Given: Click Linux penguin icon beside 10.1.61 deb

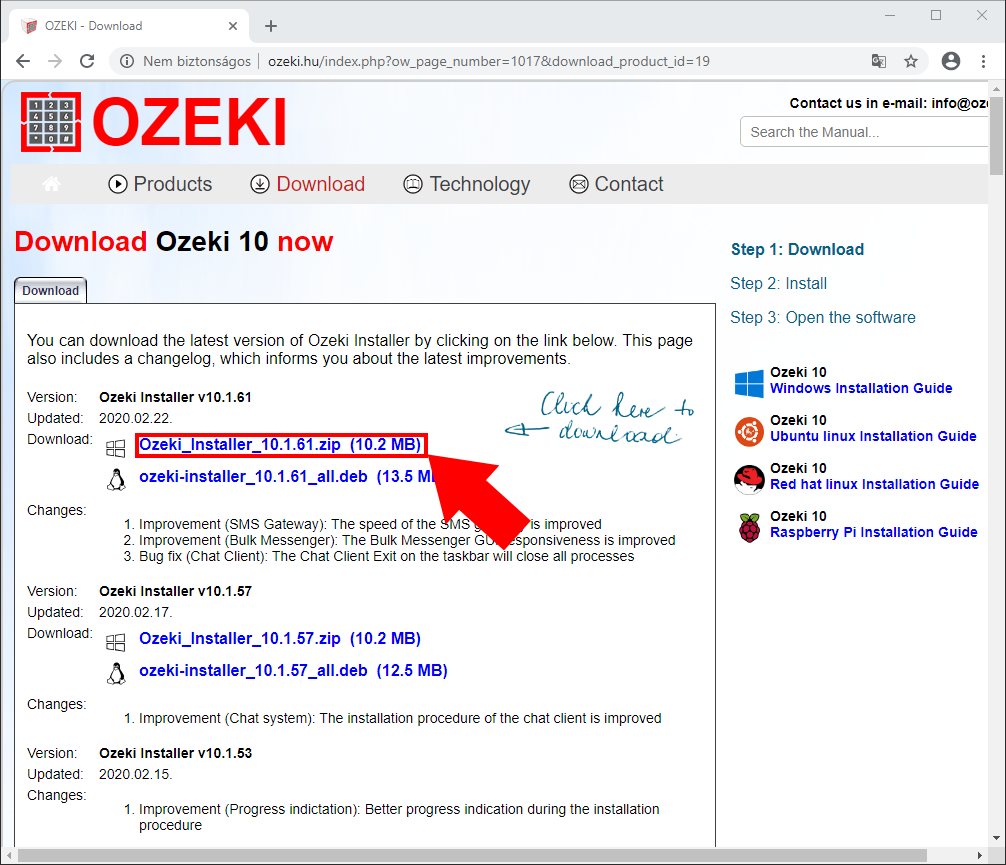Looking at the screenshot, I should (116, 479).
